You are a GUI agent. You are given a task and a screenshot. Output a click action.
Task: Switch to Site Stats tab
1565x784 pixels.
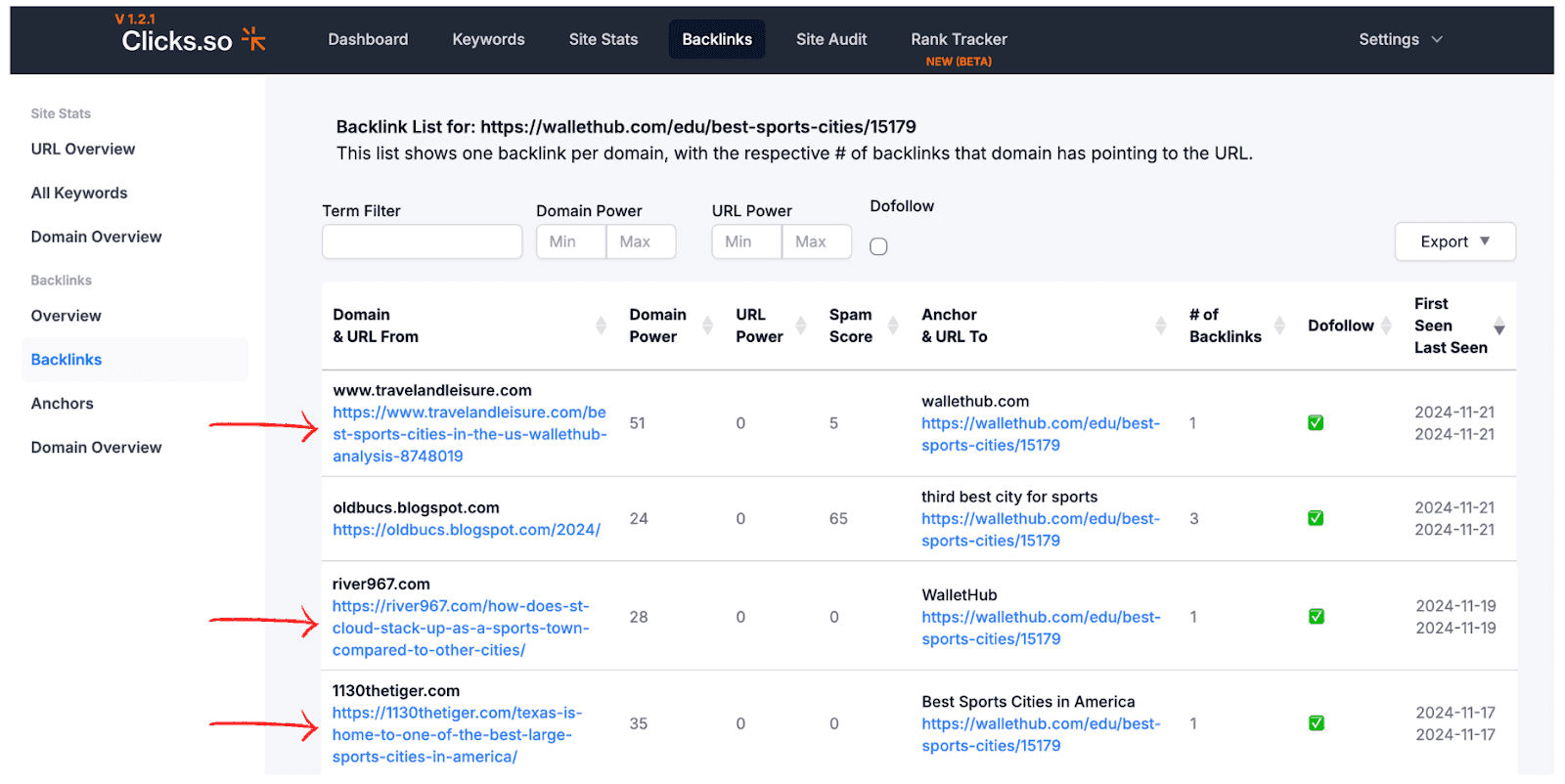pos(604,40)
